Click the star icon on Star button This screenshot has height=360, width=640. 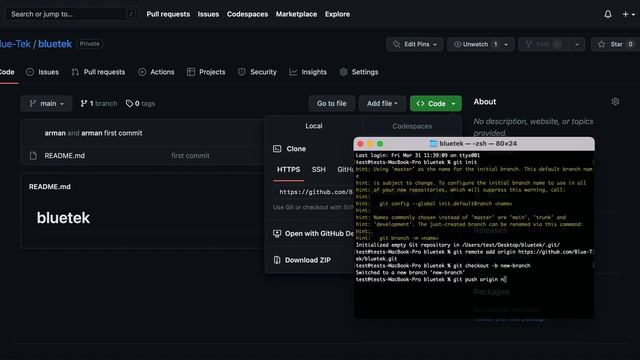click(602, 44)
